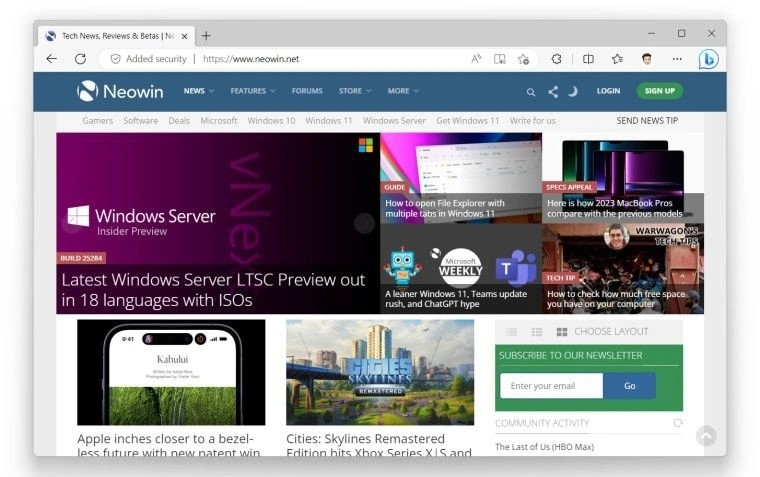Toggle dark mode with moon icon
760x477 pixels.
click(573, 91)
